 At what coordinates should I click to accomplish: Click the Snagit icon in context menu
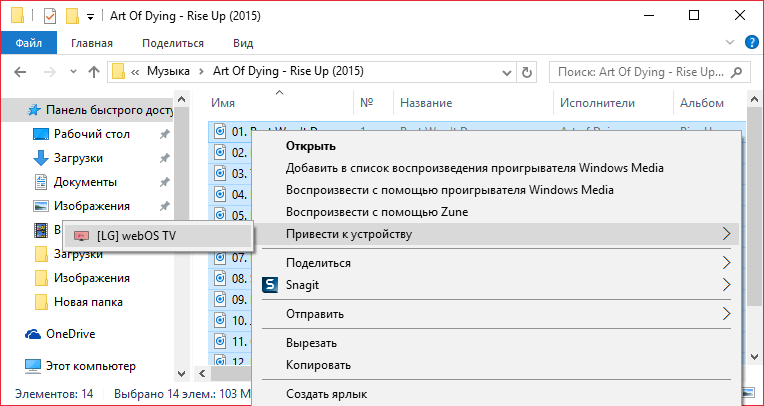pos(269,285)
